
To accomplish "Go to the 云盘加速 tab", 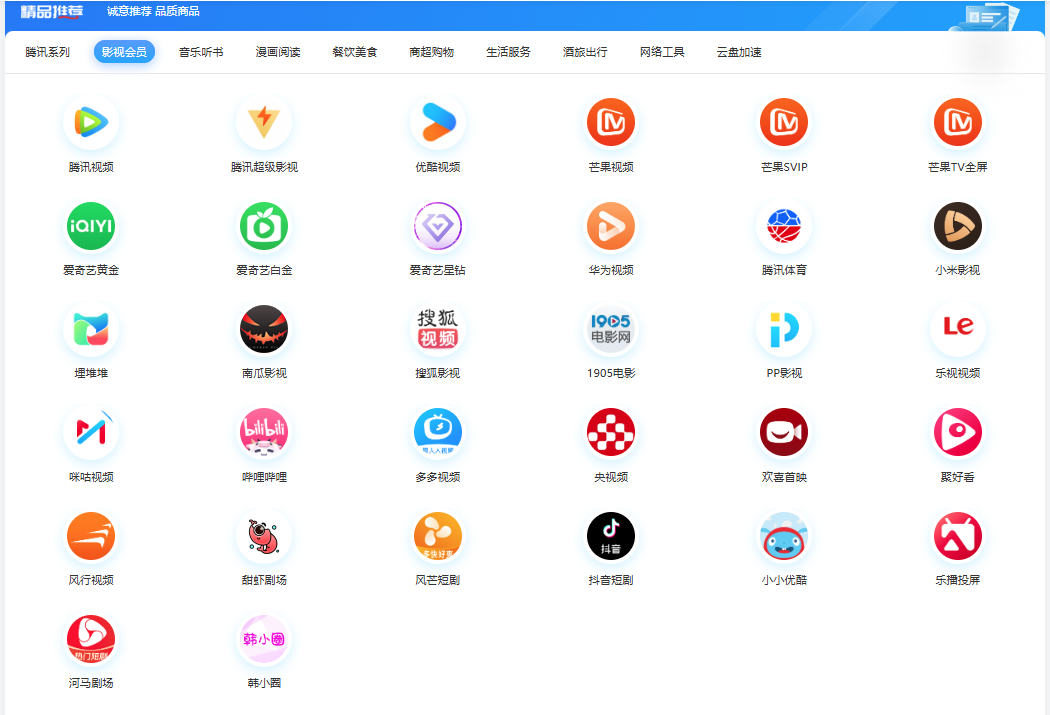I will coord(739,52).
